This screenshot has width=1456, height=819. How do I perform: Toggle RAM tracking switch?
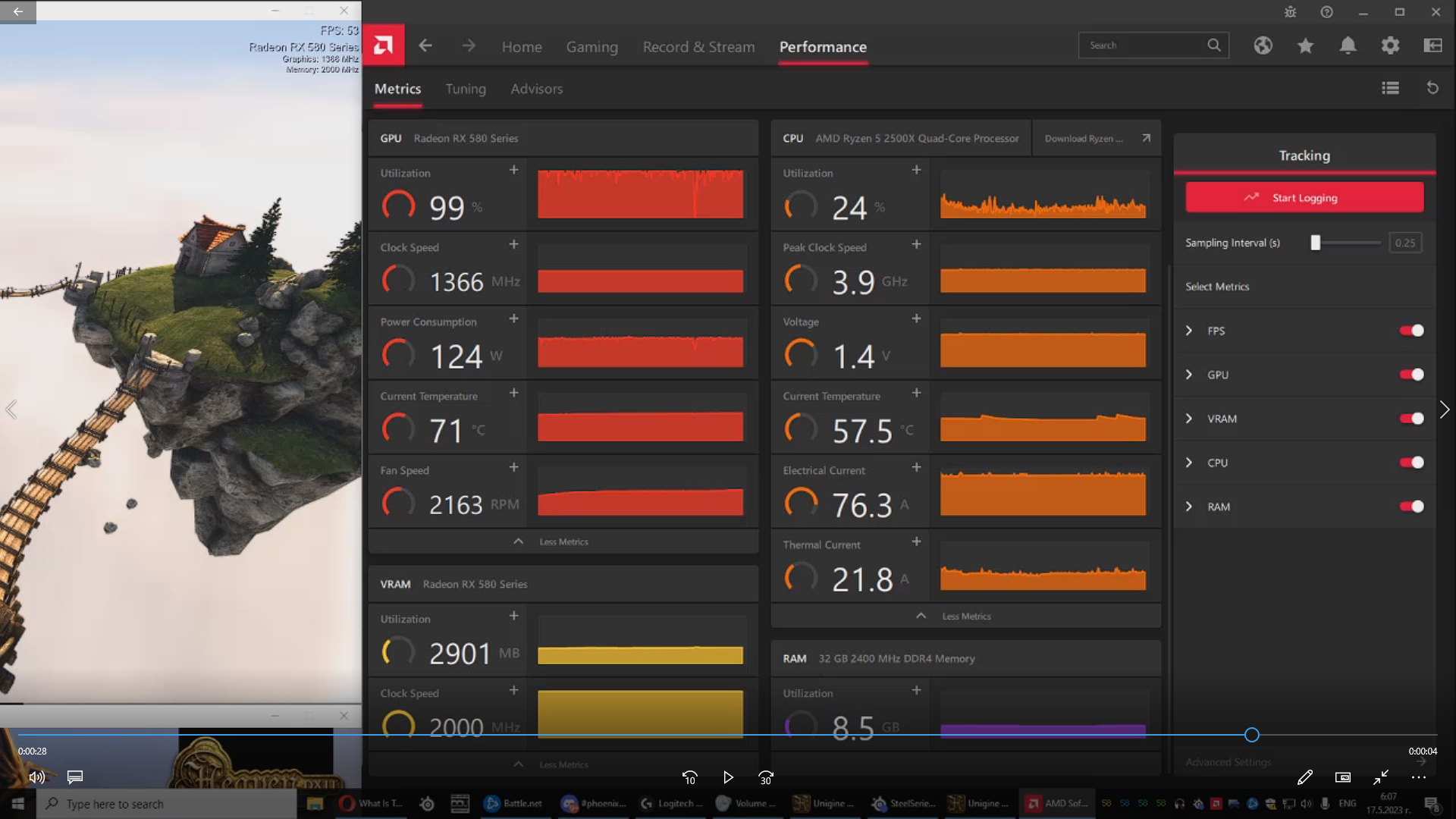tap(1412, 507)
